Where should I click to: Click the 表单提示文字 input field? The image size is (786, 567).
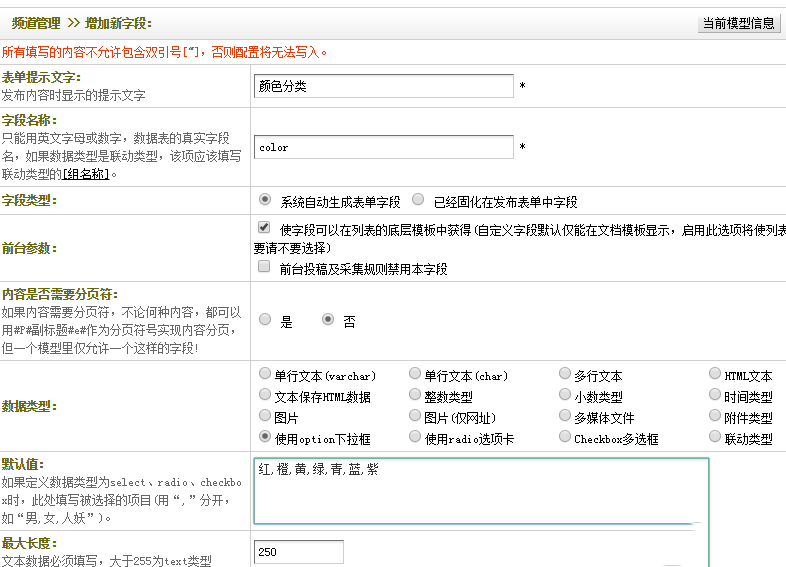click(x=384, y=87)
